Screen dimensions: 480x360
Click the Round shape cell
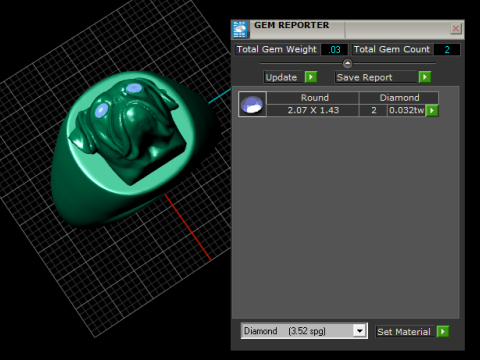pos(313,98)
